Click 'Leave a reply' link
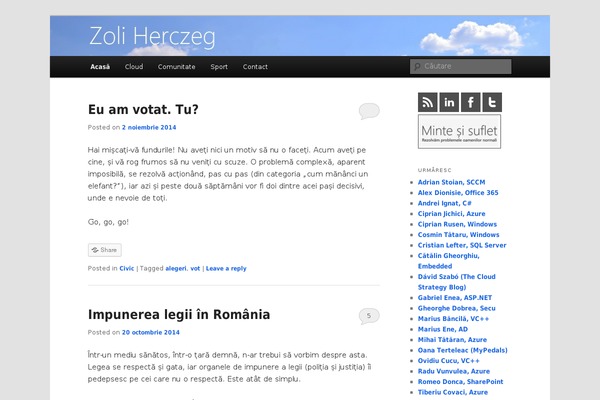The width and height of the screenshot is (600, 400). [225, 268]
